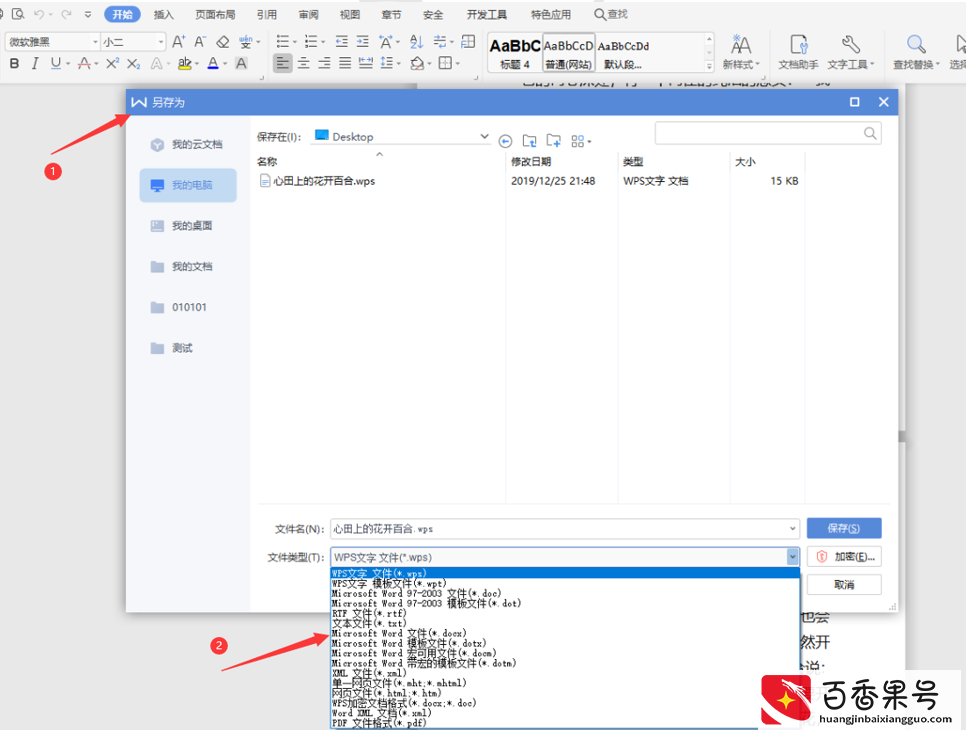966x730 pixels.
Task: Open My Cloud Documents in sidebar
Action: pos(188,144)
